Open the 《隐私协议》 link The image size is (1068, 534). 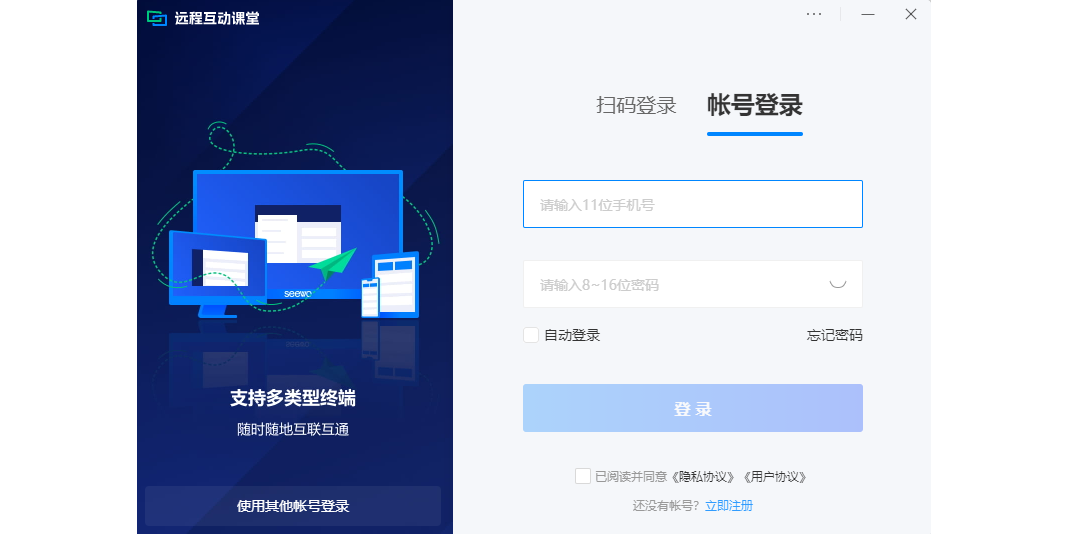[x=704, y=477]
